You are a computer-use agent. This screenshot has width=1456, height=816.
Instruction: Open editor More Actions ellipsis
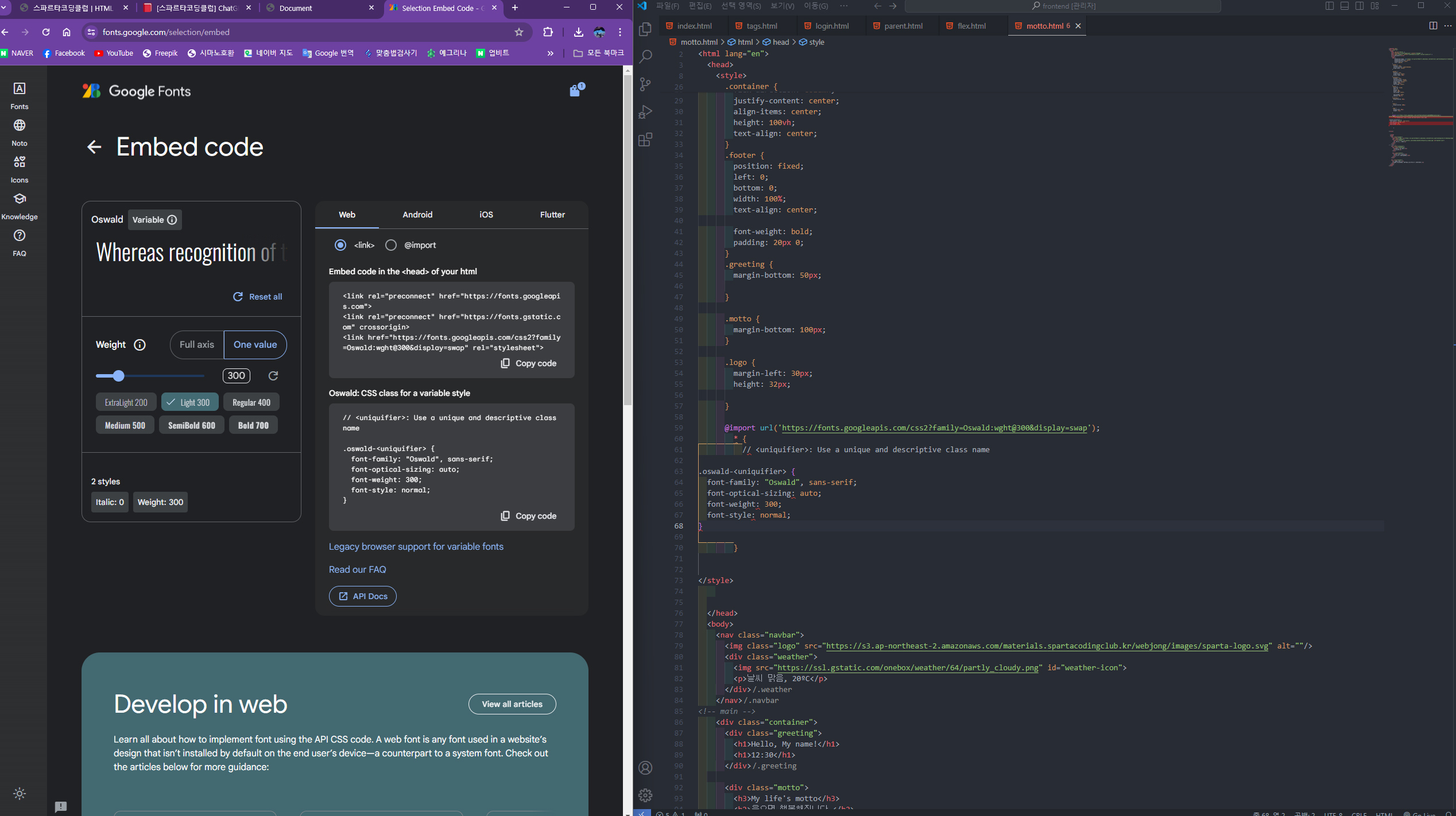click(1447, 26)
